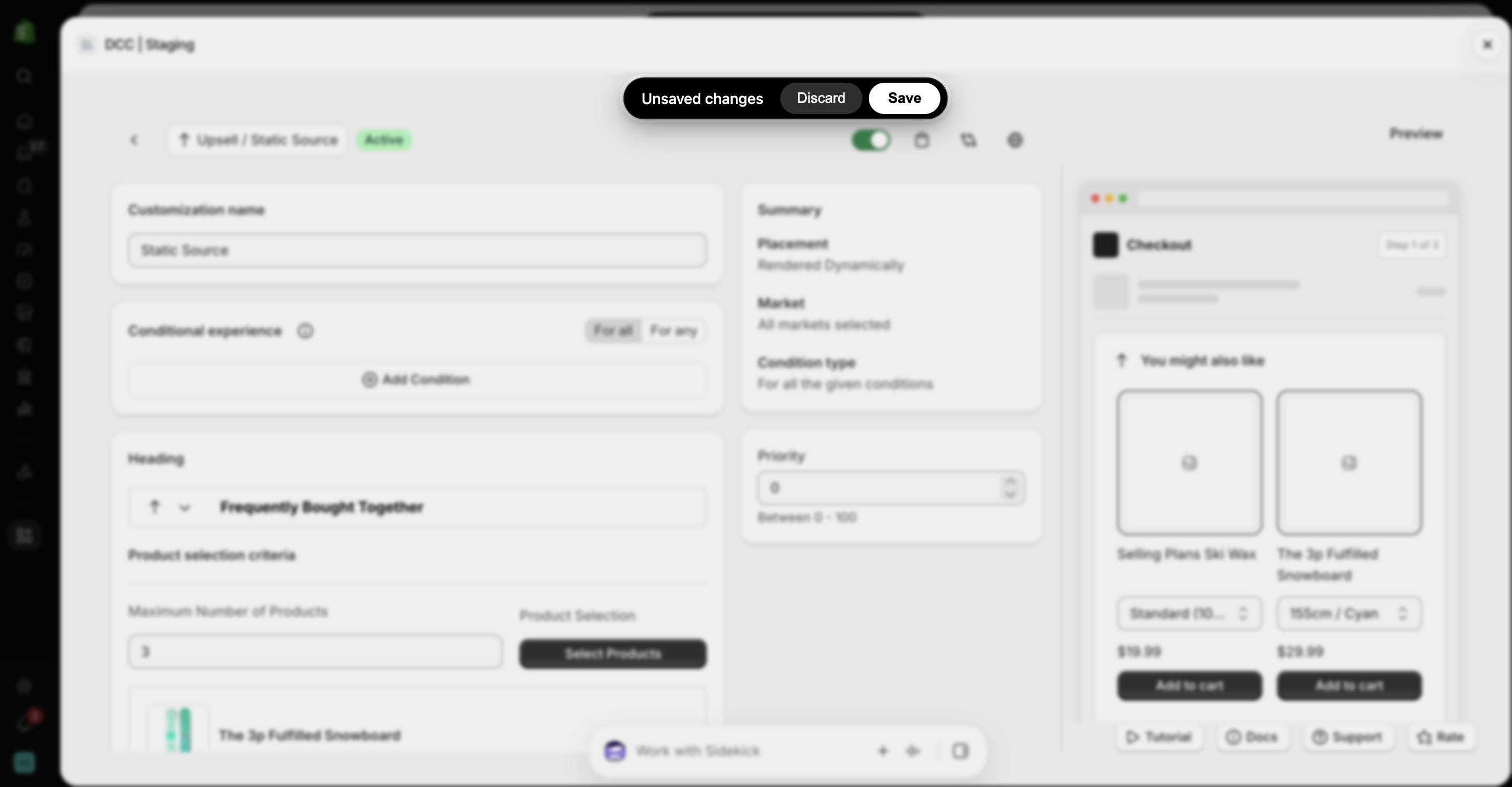This screenshot has width=1512, height=787.
Task: Add Selling Plans Ski Wax to cart
Action: pyautogui.click(x=1189, y=685)
